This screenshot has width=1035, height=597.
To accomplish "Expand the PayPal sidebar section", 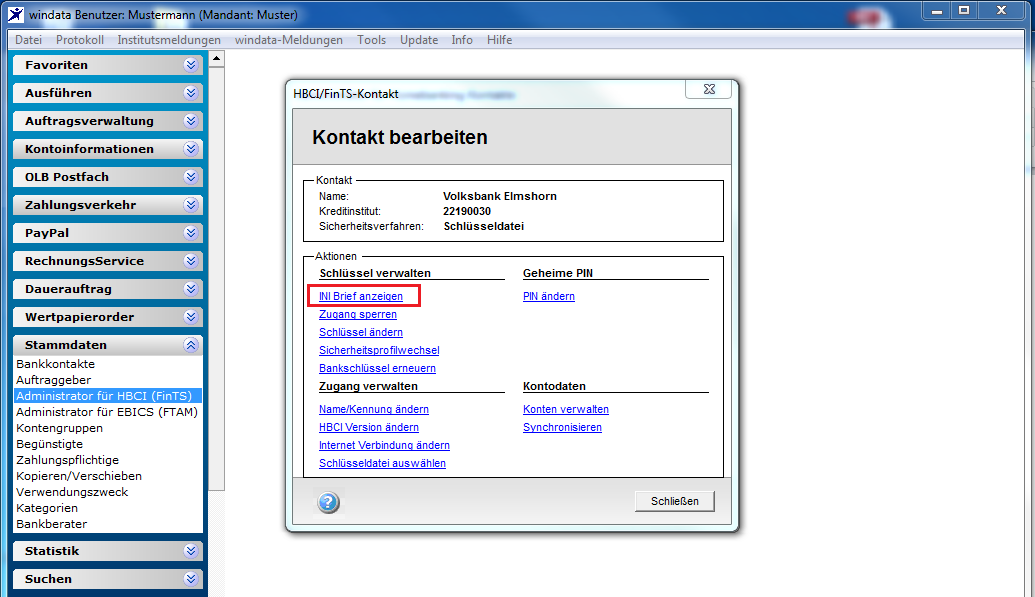I will coord(108,232).
